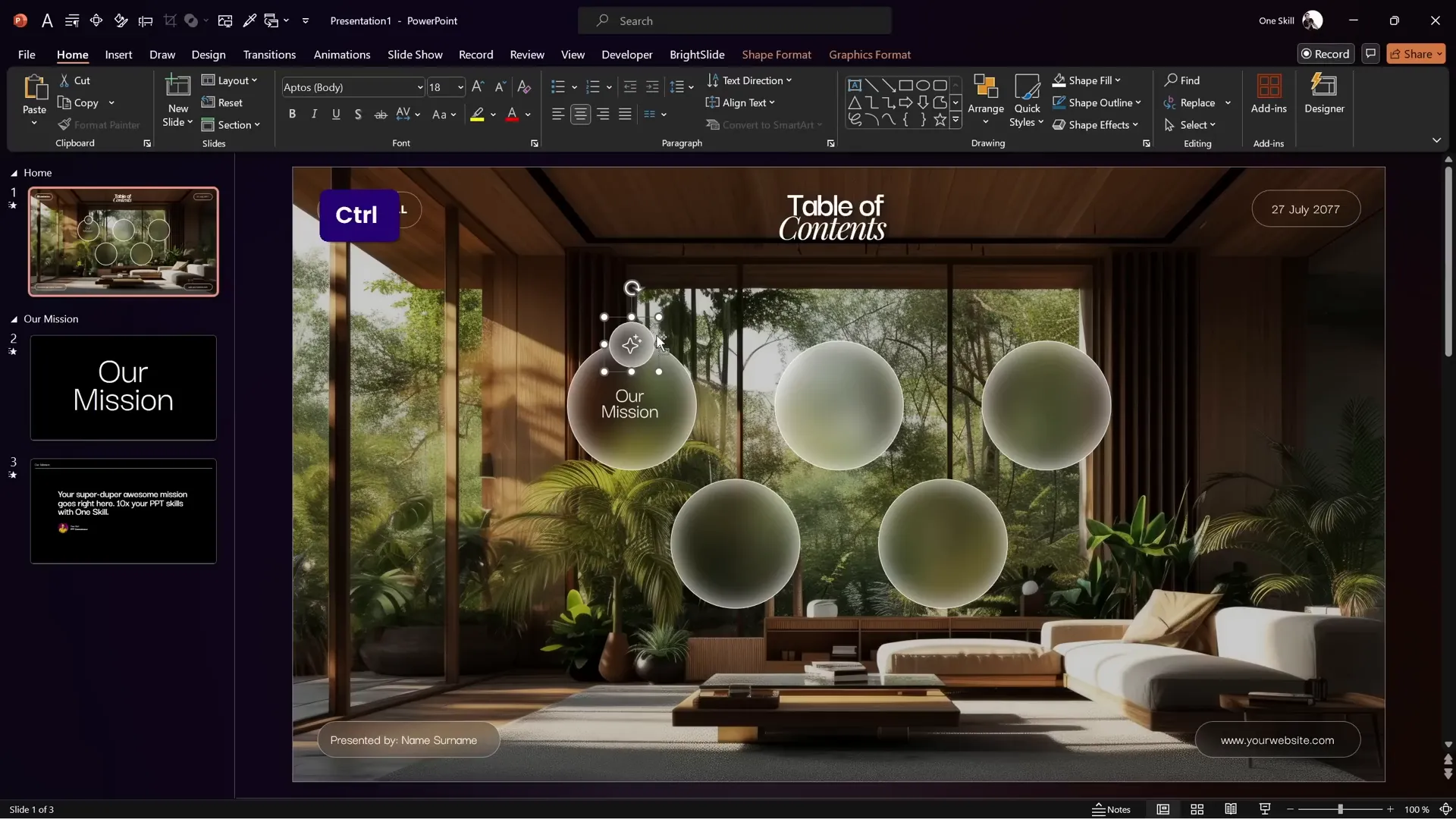Click Replace in Editing group

1189,102
